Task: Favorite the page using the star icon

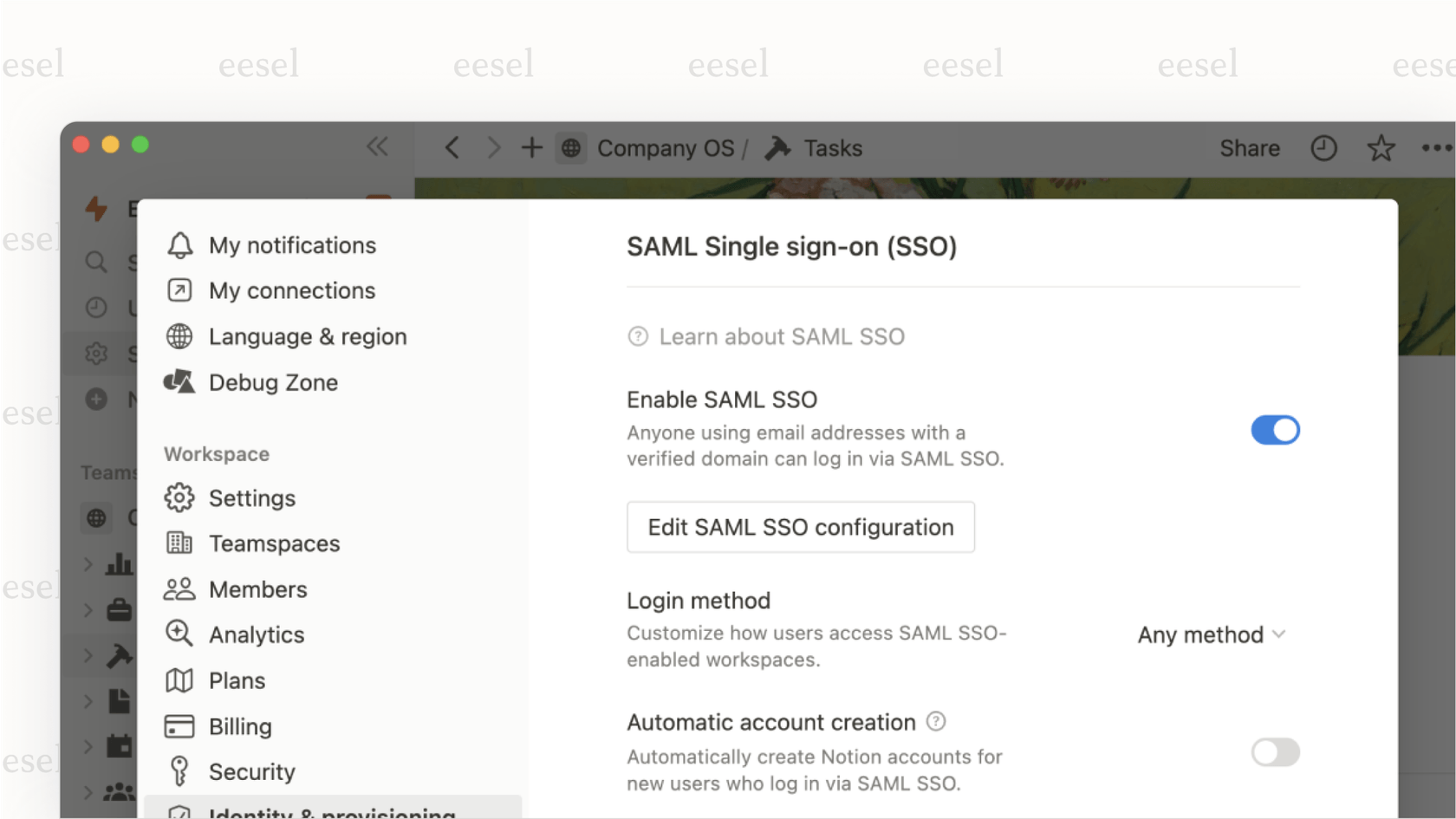Action: tap(1380, 147)
